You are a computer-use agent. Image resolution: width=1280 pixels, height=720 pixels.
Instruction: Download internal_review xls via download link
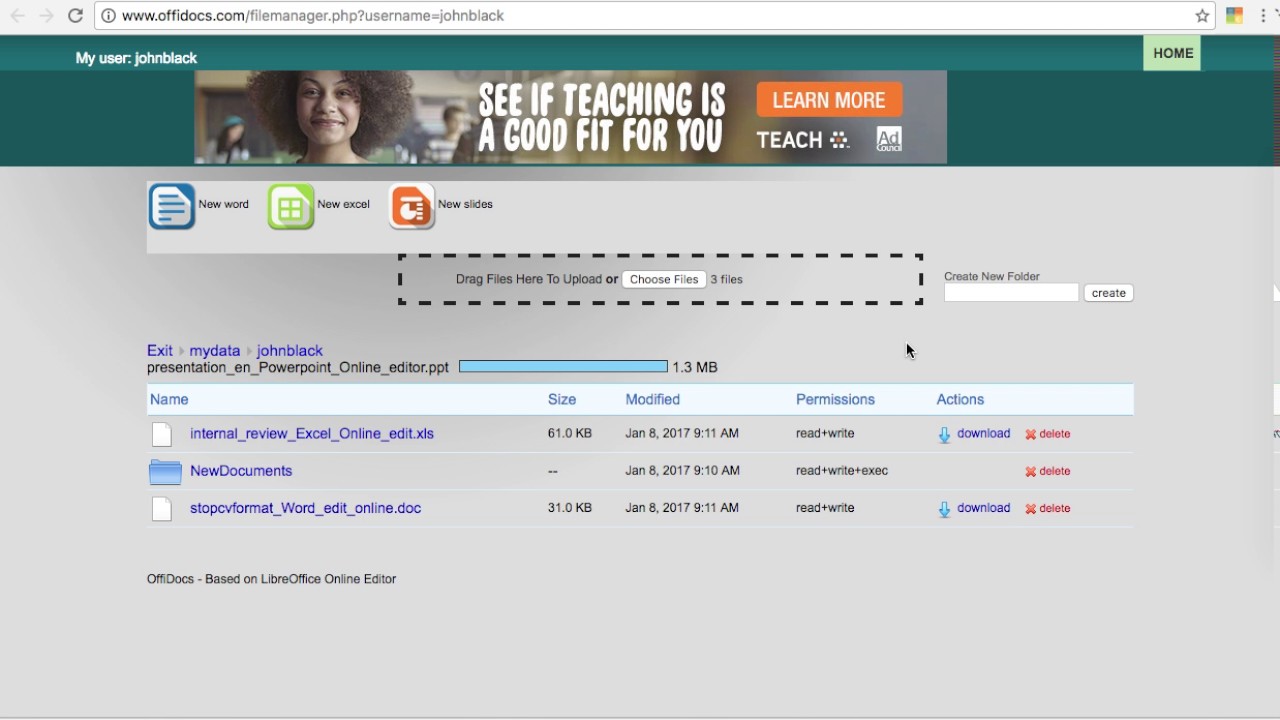point(984,434)
